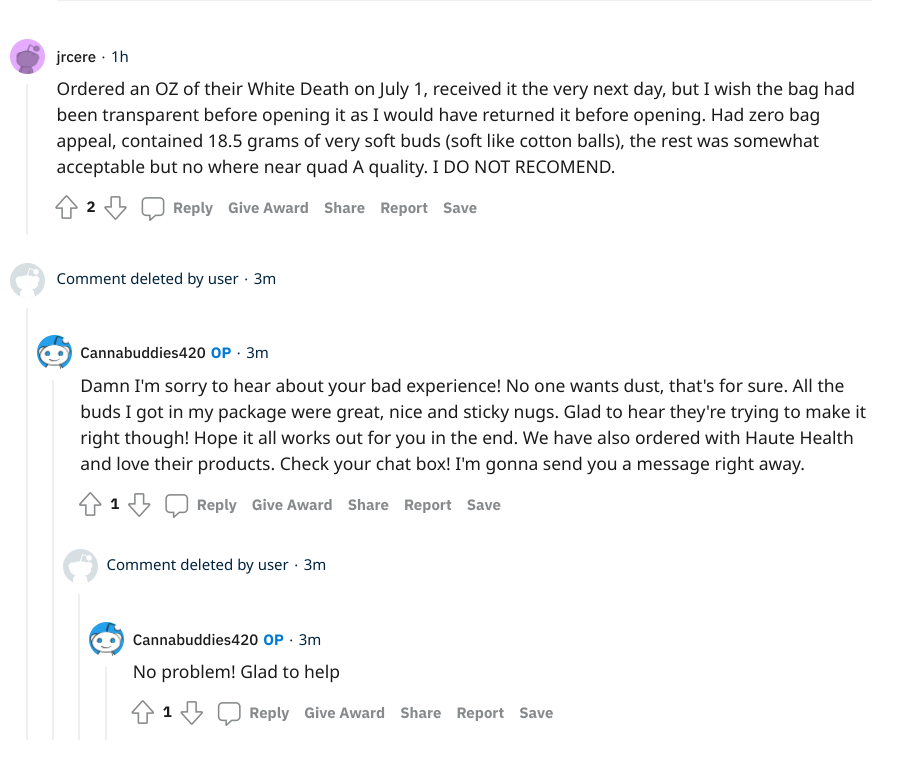Share Cannabuddies420's 'Damn I'm sorry' comment
918x759 pixels.
pyautogui.click(x=368, y=505)
